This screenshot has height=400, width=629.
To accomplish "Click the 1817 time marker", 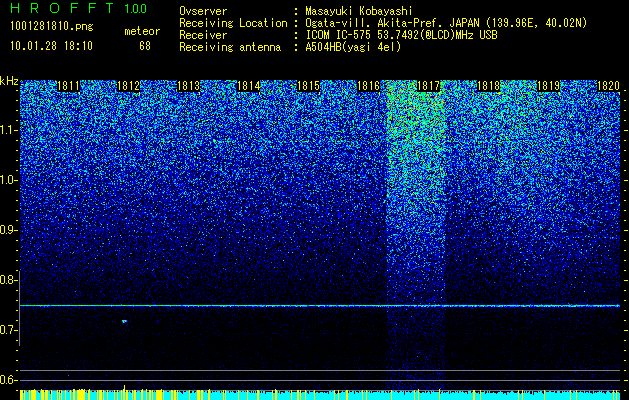I will coord(428,86).
